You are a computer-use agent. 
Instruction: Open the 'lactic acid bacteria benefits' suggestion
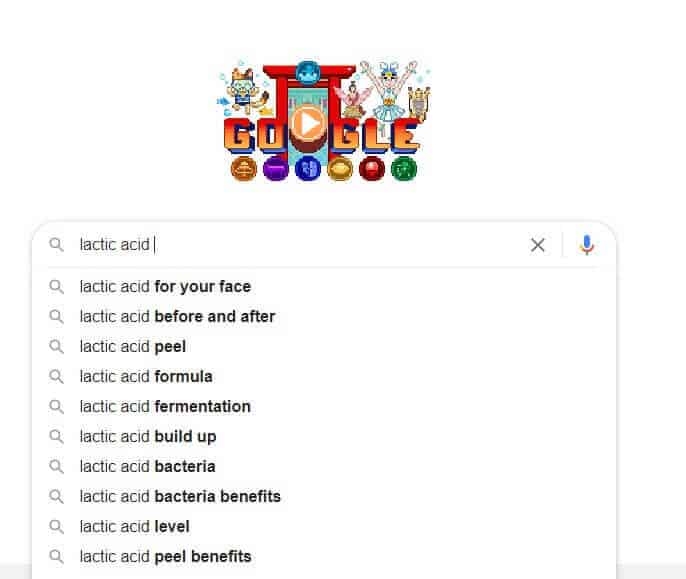[x=324, y=496]
